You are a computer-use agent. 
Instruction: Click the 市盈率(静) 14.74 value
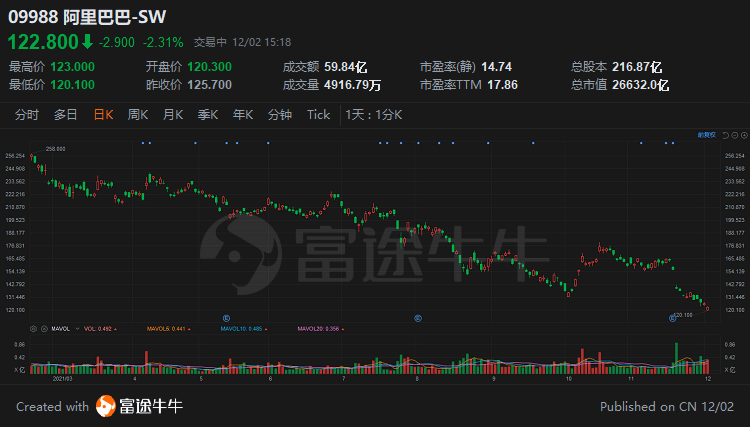[x=496, y=67]
